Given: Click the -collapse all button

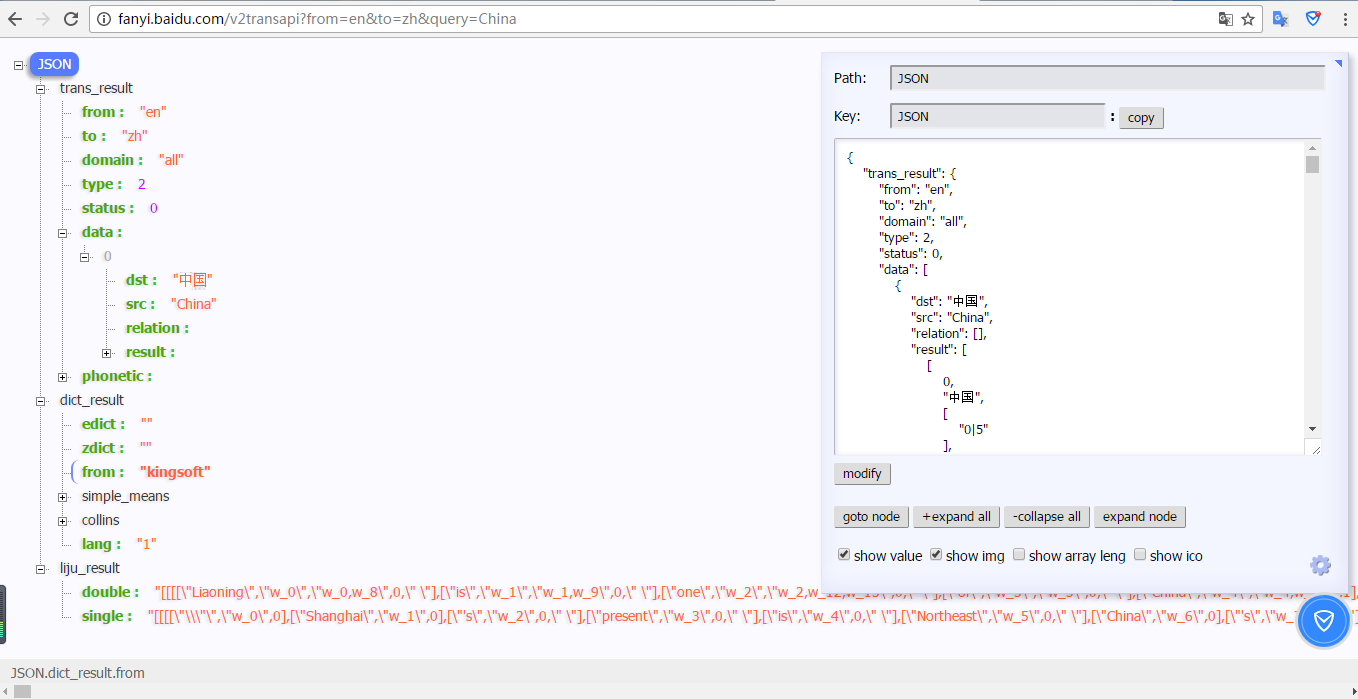Looking at the screenshot, I should pyautogui.click(x=1047, y=517).
